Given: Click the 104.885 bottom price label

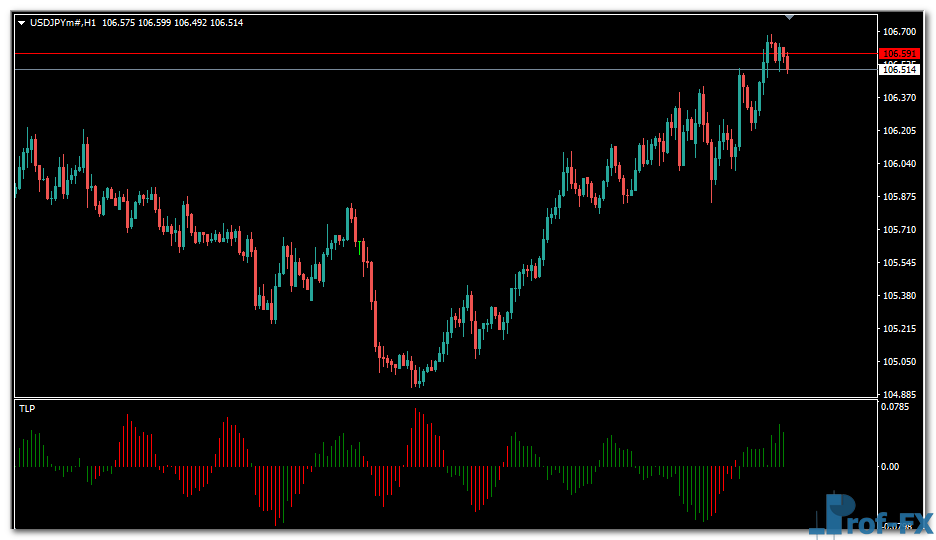Looking at the screenshot, I should [900, 394].
